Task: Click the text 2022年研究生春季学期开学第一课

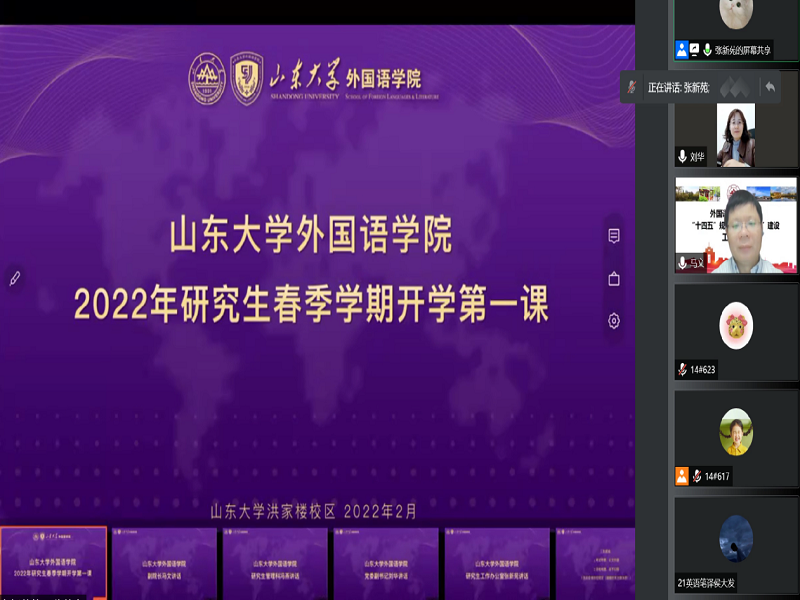Action: coord(311,304)
